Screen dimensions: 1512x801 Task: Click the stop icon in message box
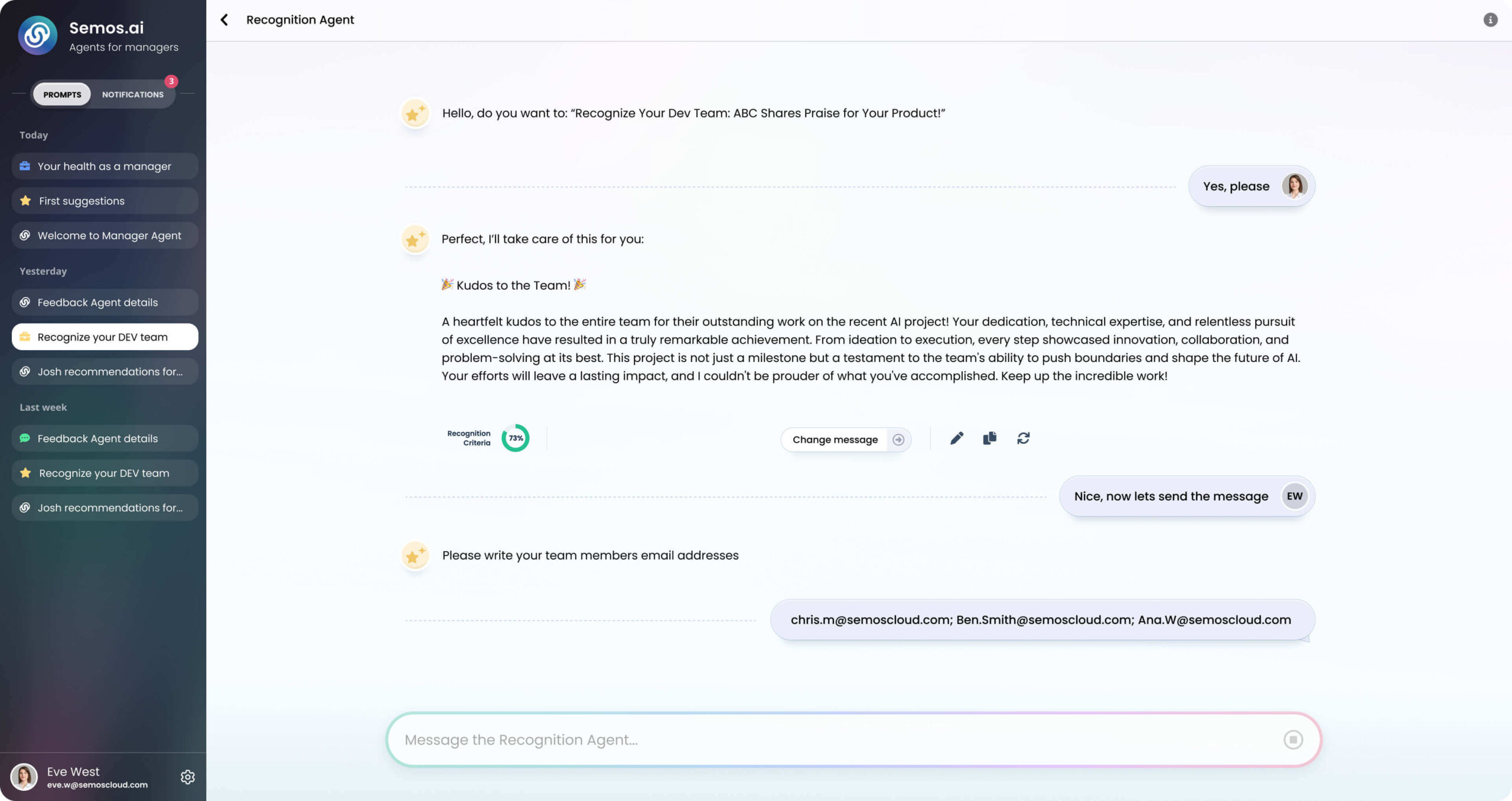click(x=1293, y=740)
